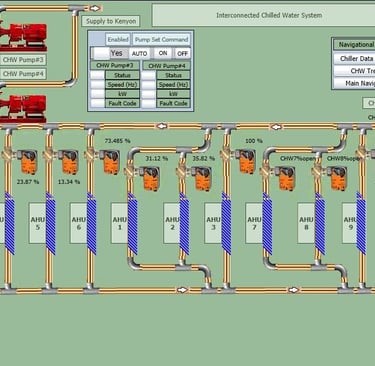
Task: Click the CHW Pump#3 Fault Code value field
Action: point(97,103)
